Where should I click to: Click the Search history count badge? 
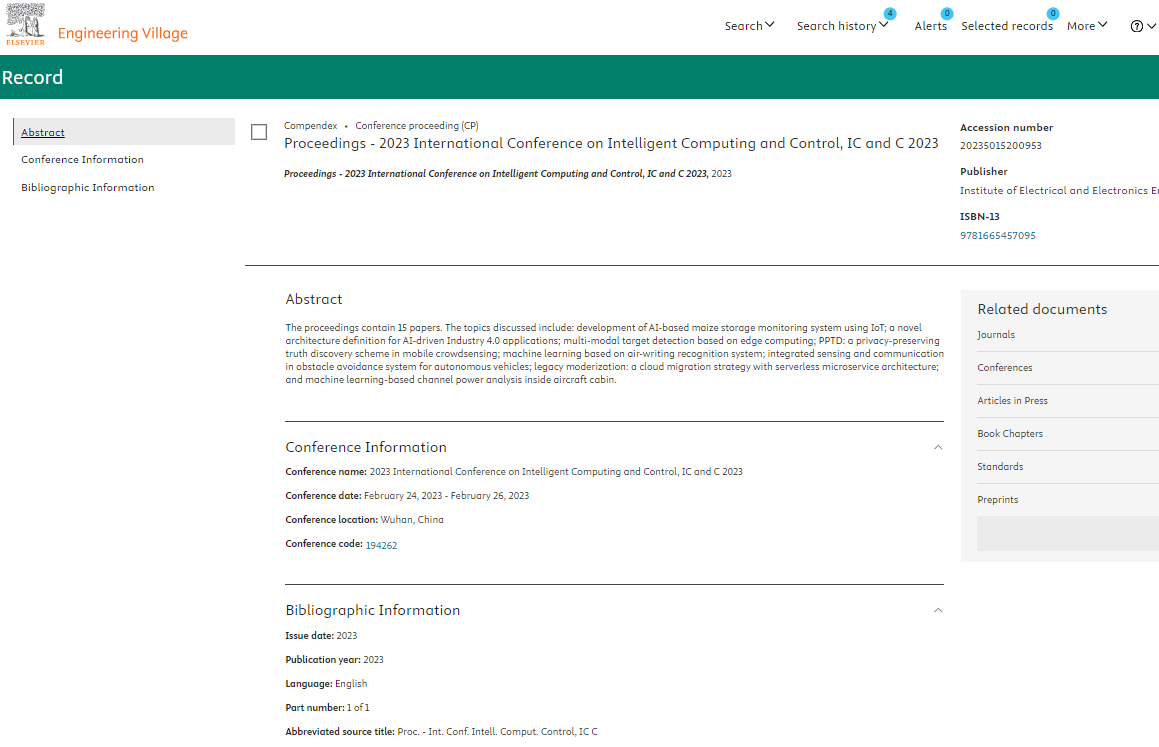point(890,13)
